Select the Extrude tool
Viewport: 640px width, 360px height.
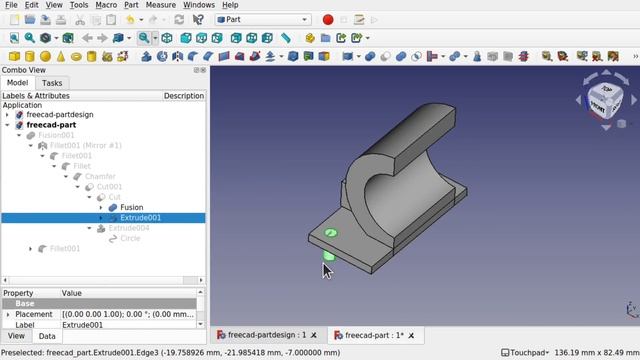pos(147,56)
